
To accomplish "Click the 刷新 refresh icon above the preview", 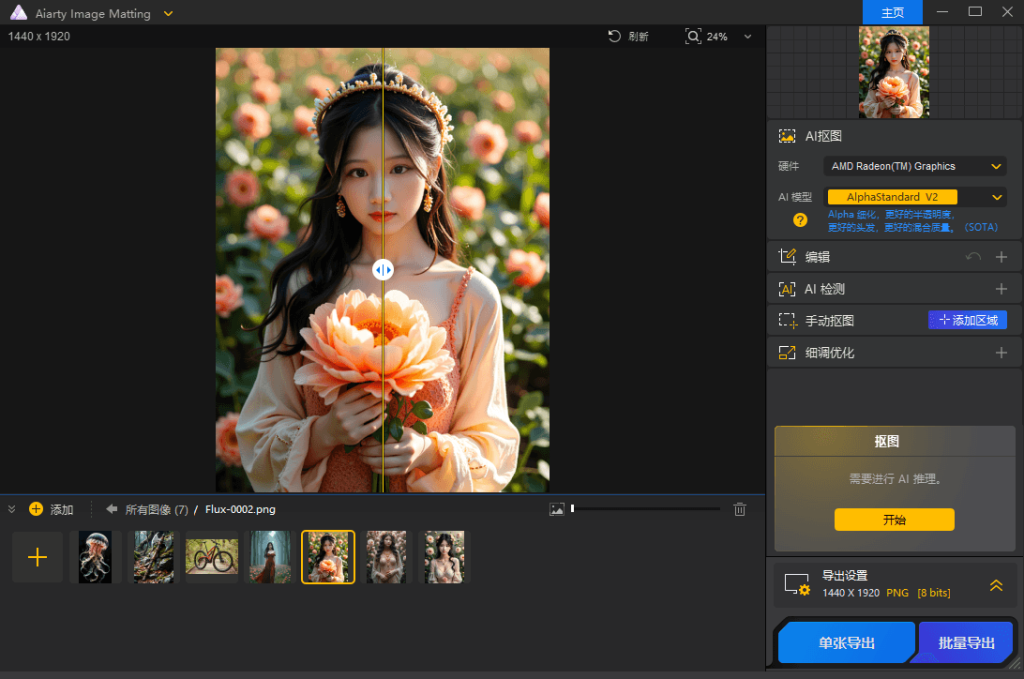I will pos(613,36).
